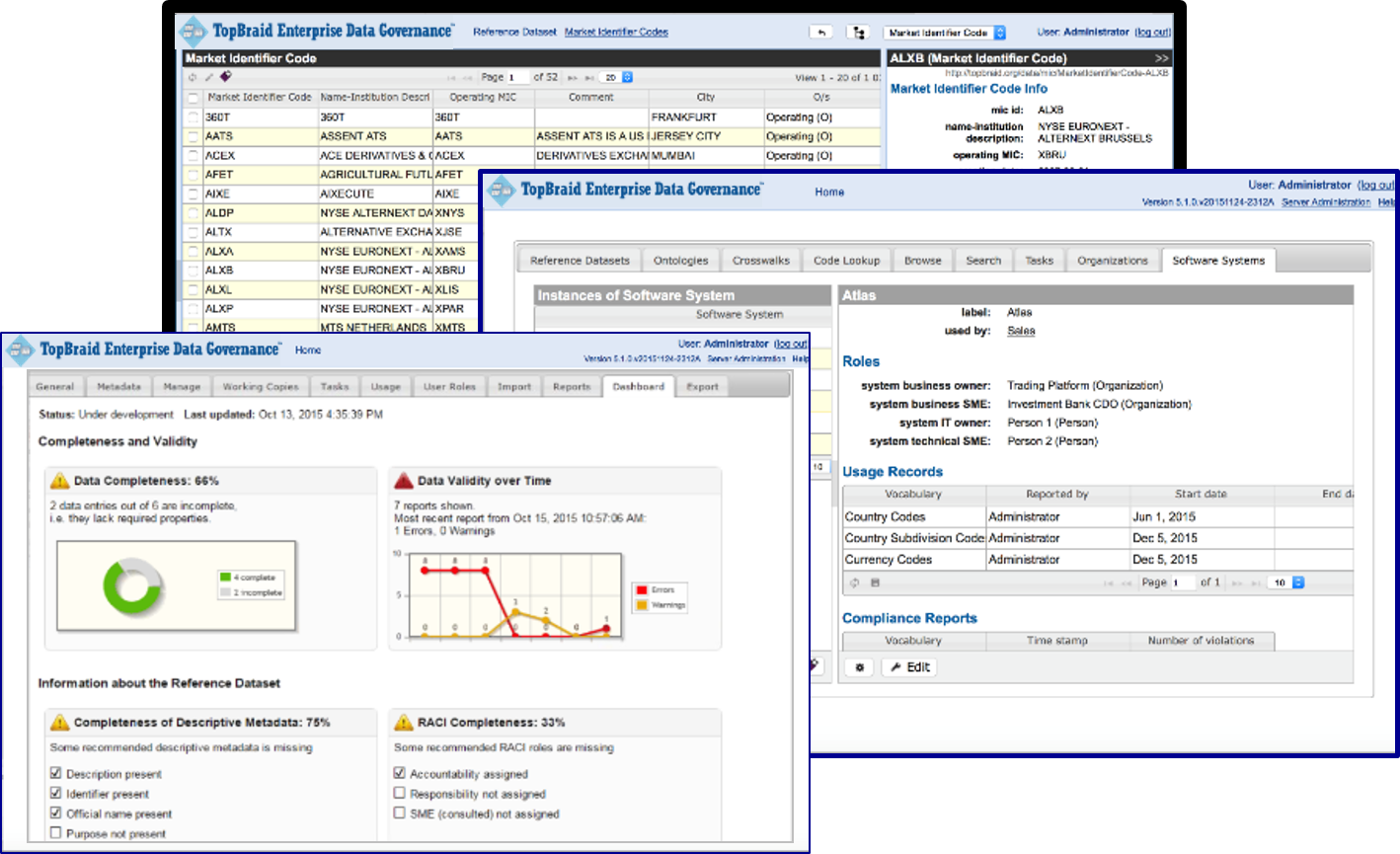Click log out link in Market Identifier window
Viewport: 1400px width, 854px height.
click(1152, 33)
